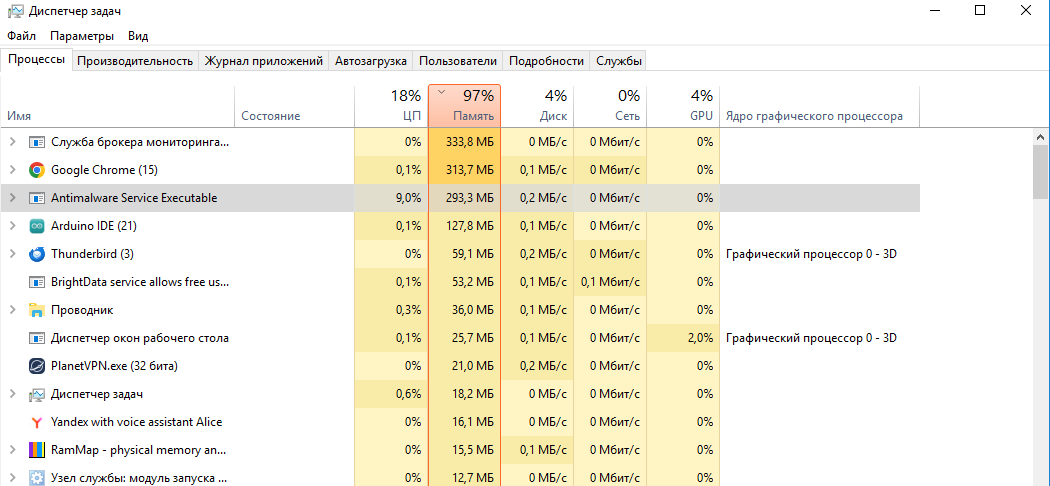Click the RamMap process icon
The height and width of the screenshot is (486, 1050).
tap(37, 450)
